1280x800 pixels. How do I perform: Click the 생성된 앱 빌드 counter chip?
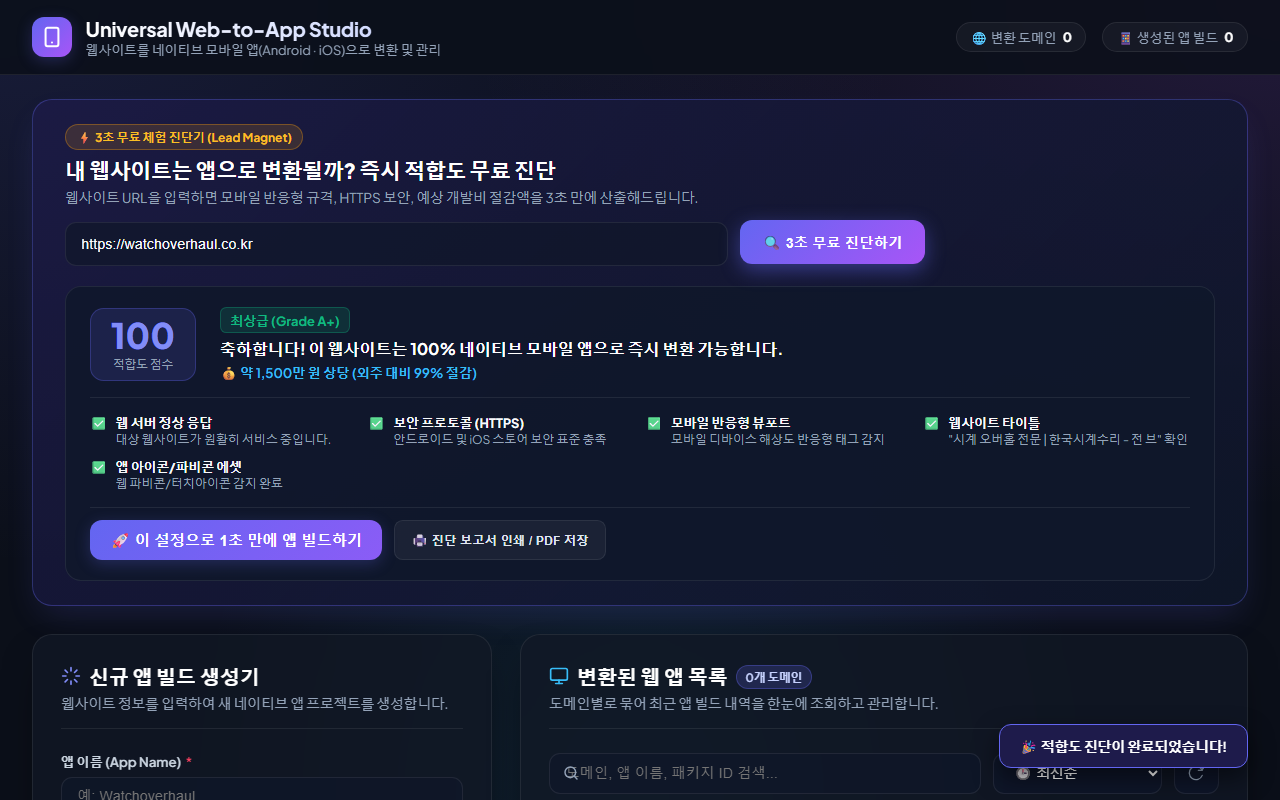1175,38
